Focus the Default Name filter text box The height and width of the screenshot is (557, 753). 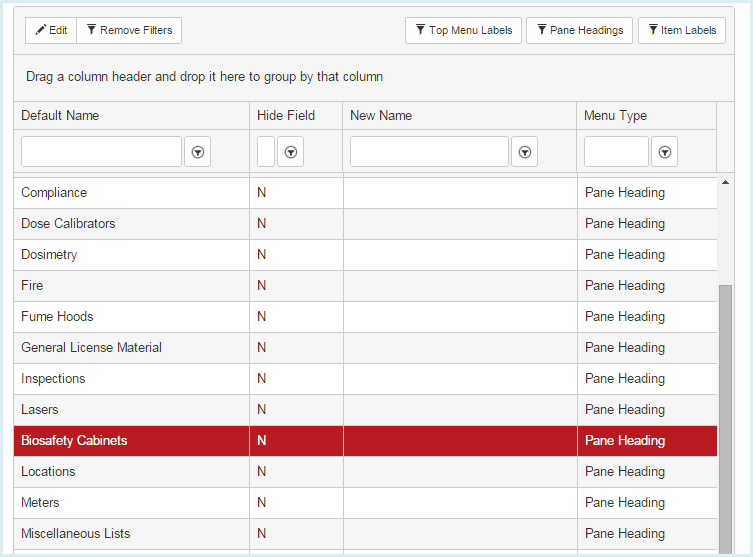[x=101, y=152]
